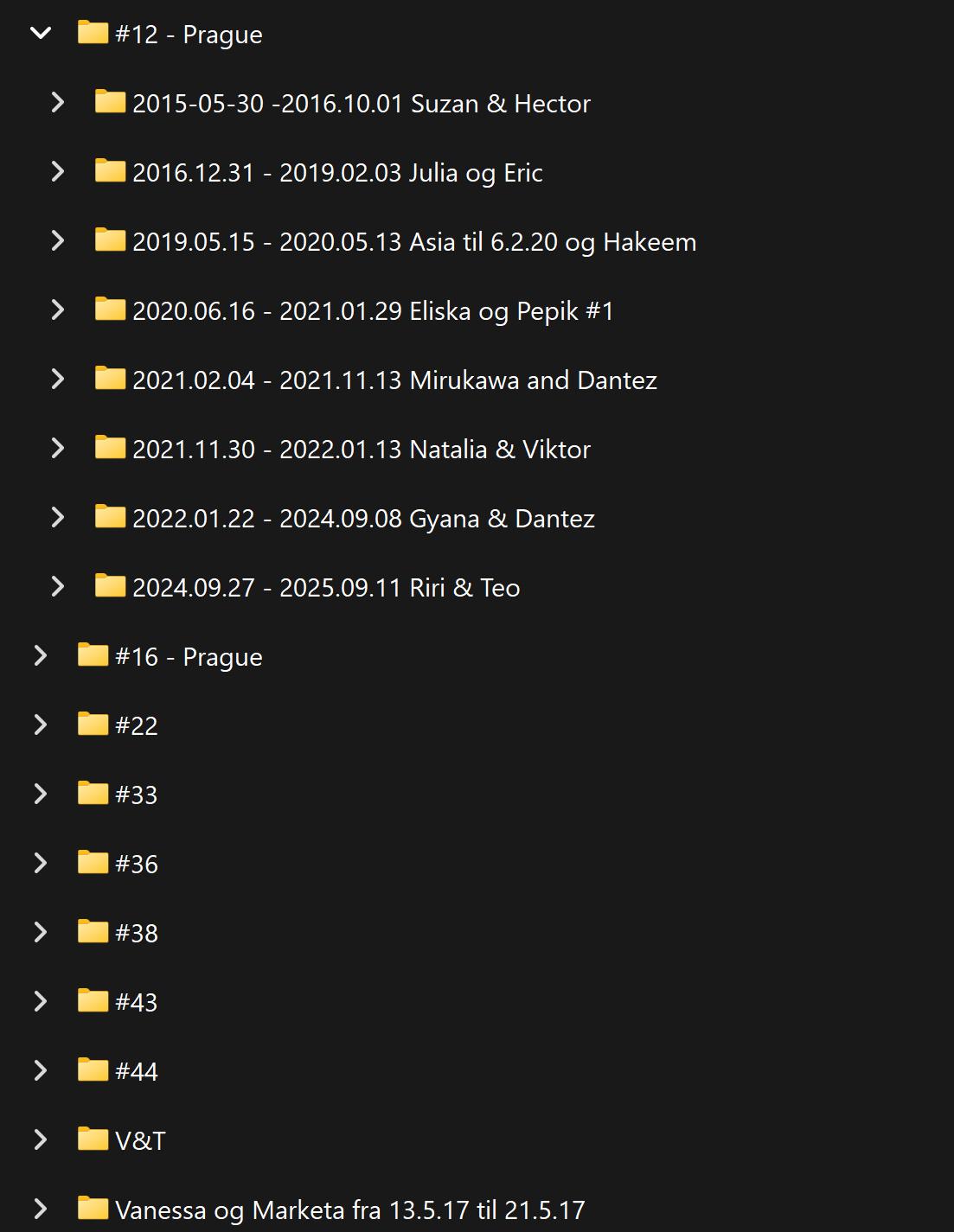Click the folder icon next to #22
Screen dimensions: 954x1232
click(93, 725)
